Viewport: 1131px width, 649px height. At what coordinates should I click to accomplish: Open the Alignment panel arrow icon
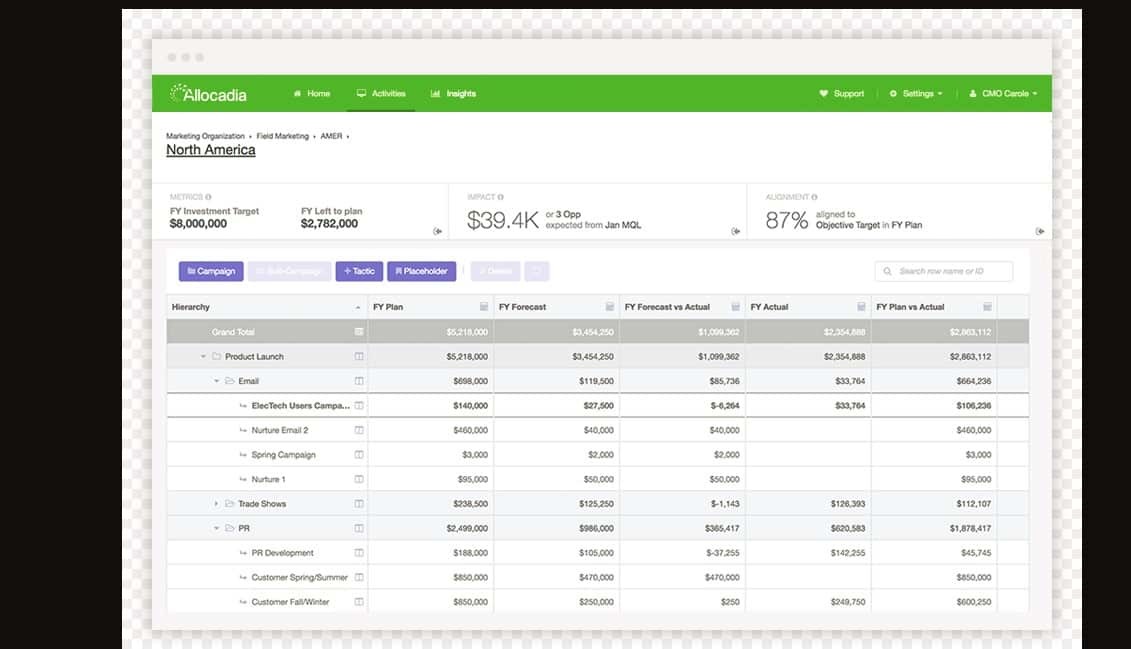(x=1040, y=231)
